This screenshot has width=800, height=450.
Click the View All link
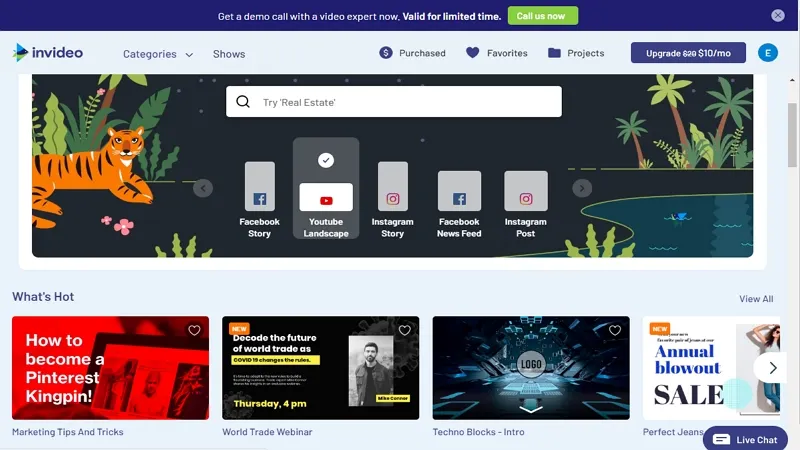756,299
